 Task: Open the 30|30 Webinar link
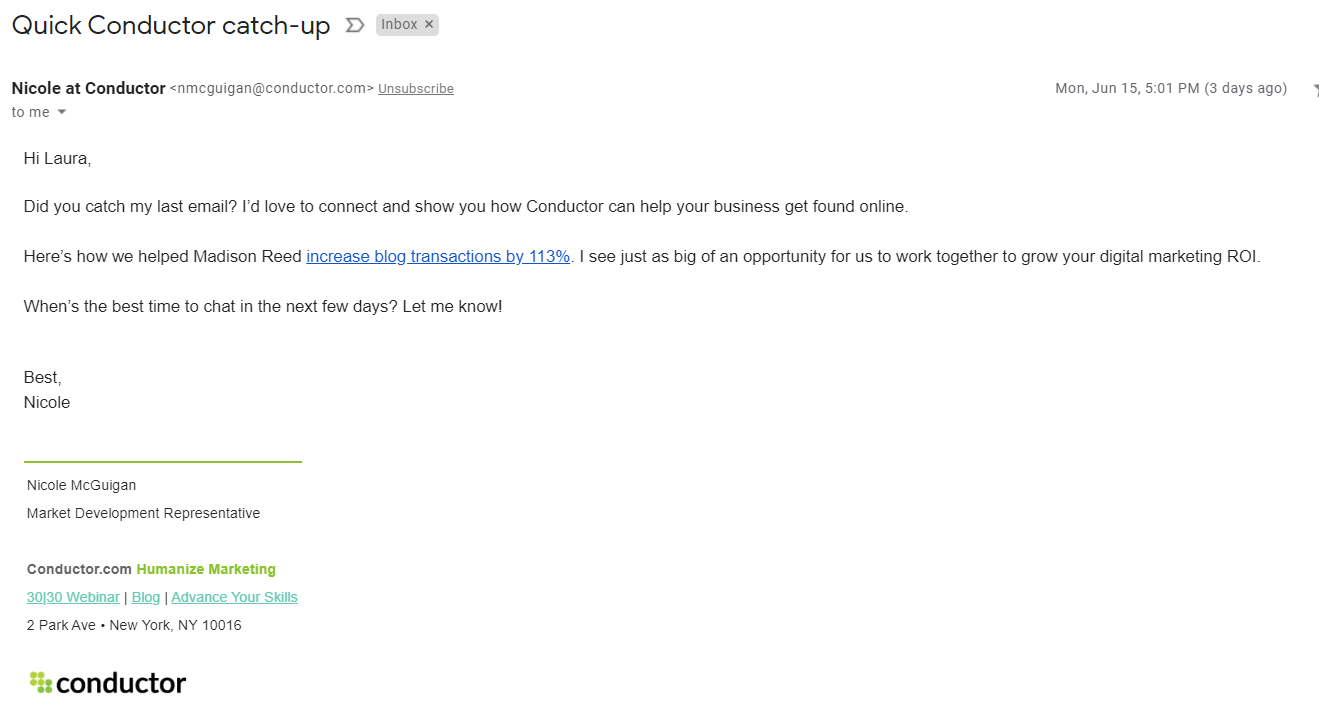click(73, 597)
